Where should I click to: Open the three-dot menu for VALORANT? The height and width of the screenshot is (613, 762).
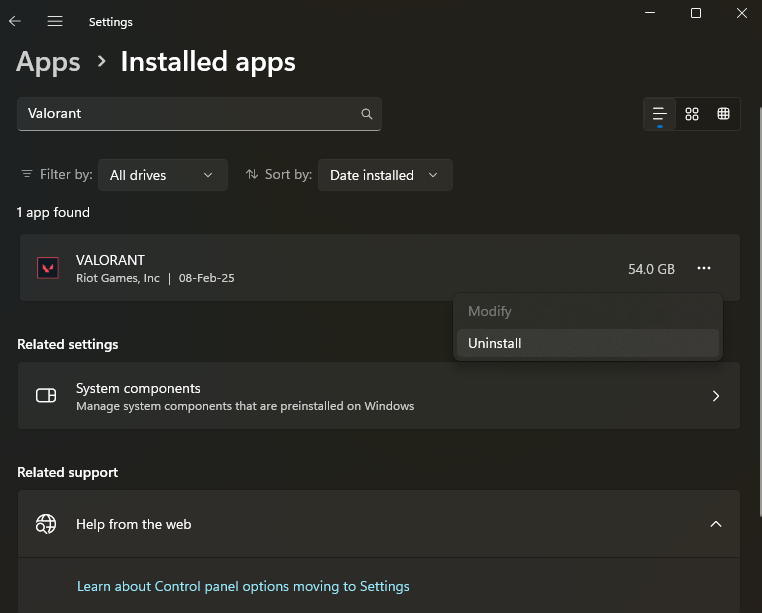pos(704,268)
